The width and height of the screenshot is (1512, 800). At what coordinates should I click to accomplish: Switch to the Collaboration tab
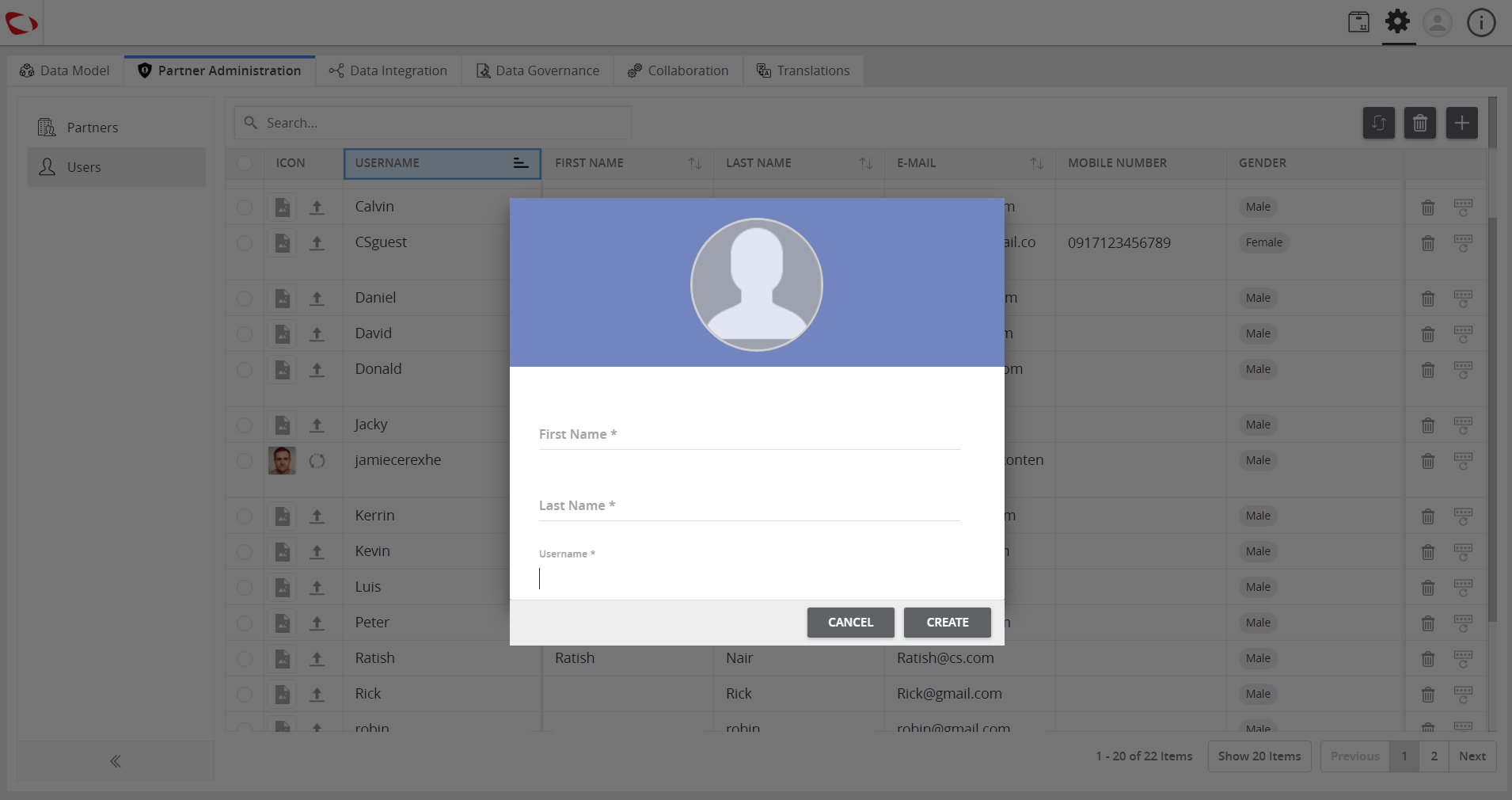(678, 70)
